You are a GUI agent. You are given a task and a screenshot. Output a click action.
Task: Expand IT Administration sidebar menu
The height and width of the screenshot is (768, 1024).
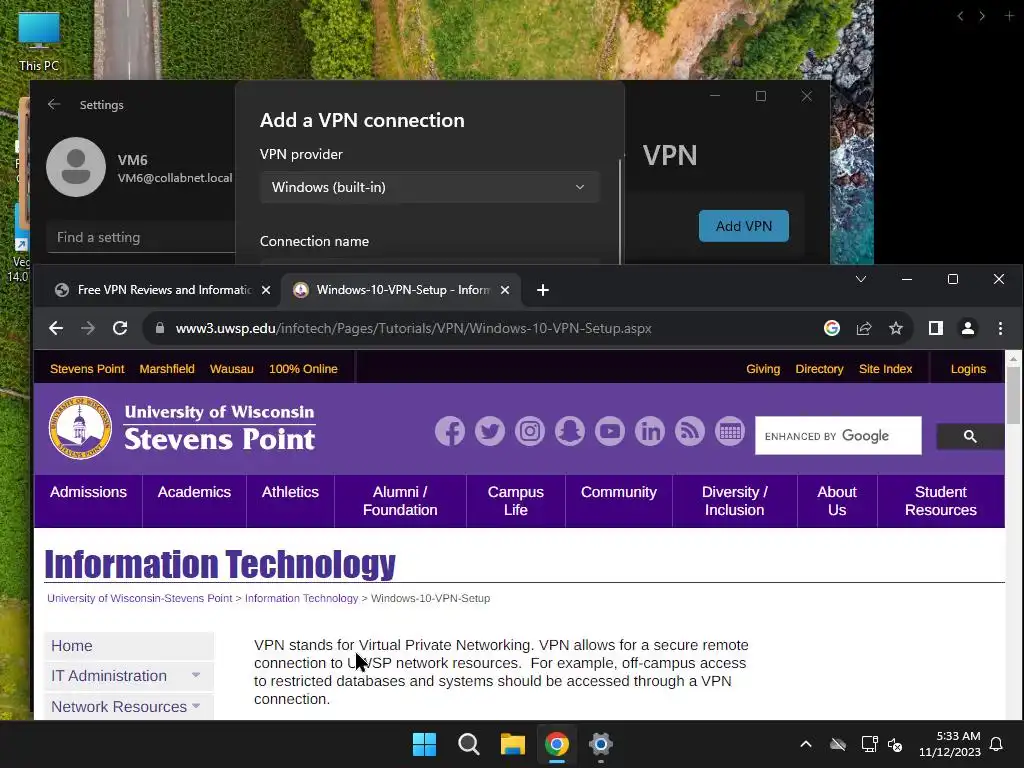[196, 675]
